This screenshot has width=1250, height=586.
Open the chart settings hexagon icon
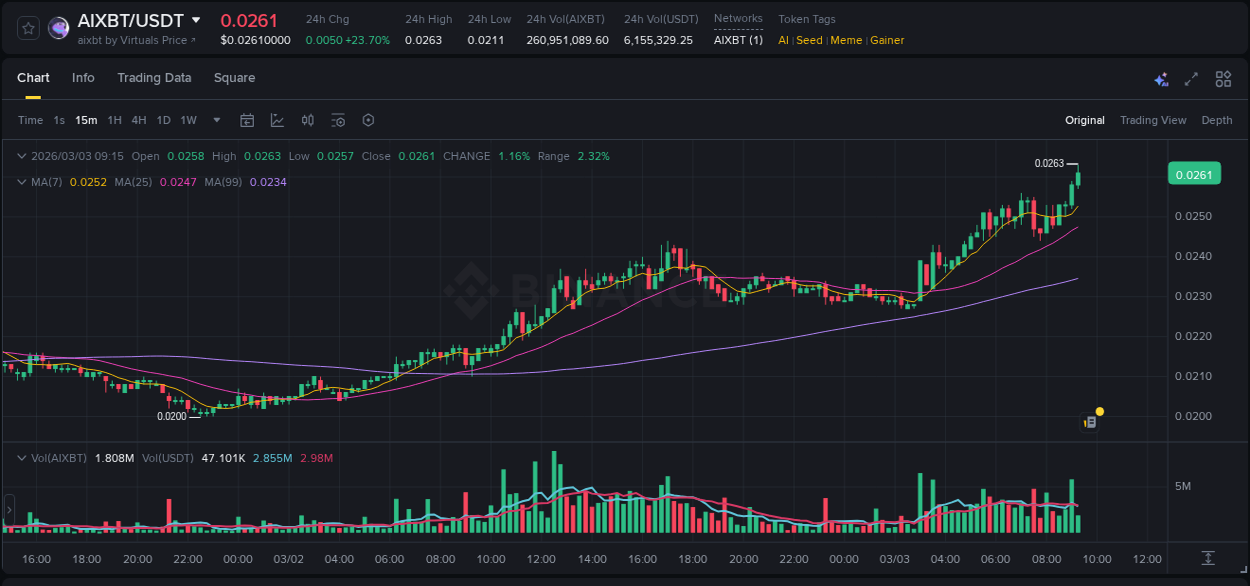click(367, 119)
